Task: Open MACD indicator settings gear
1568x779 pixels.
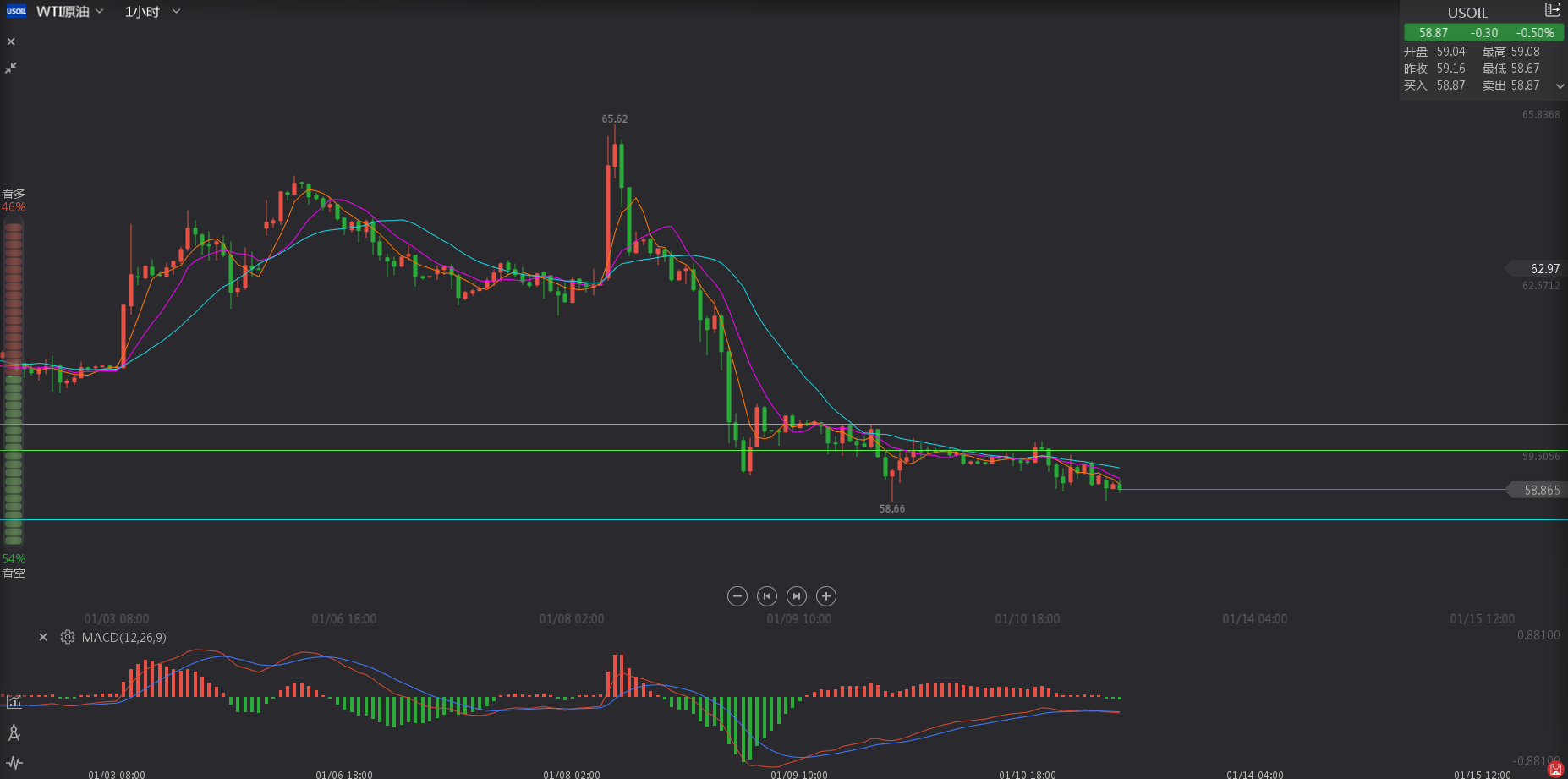Action: (68, 637)
